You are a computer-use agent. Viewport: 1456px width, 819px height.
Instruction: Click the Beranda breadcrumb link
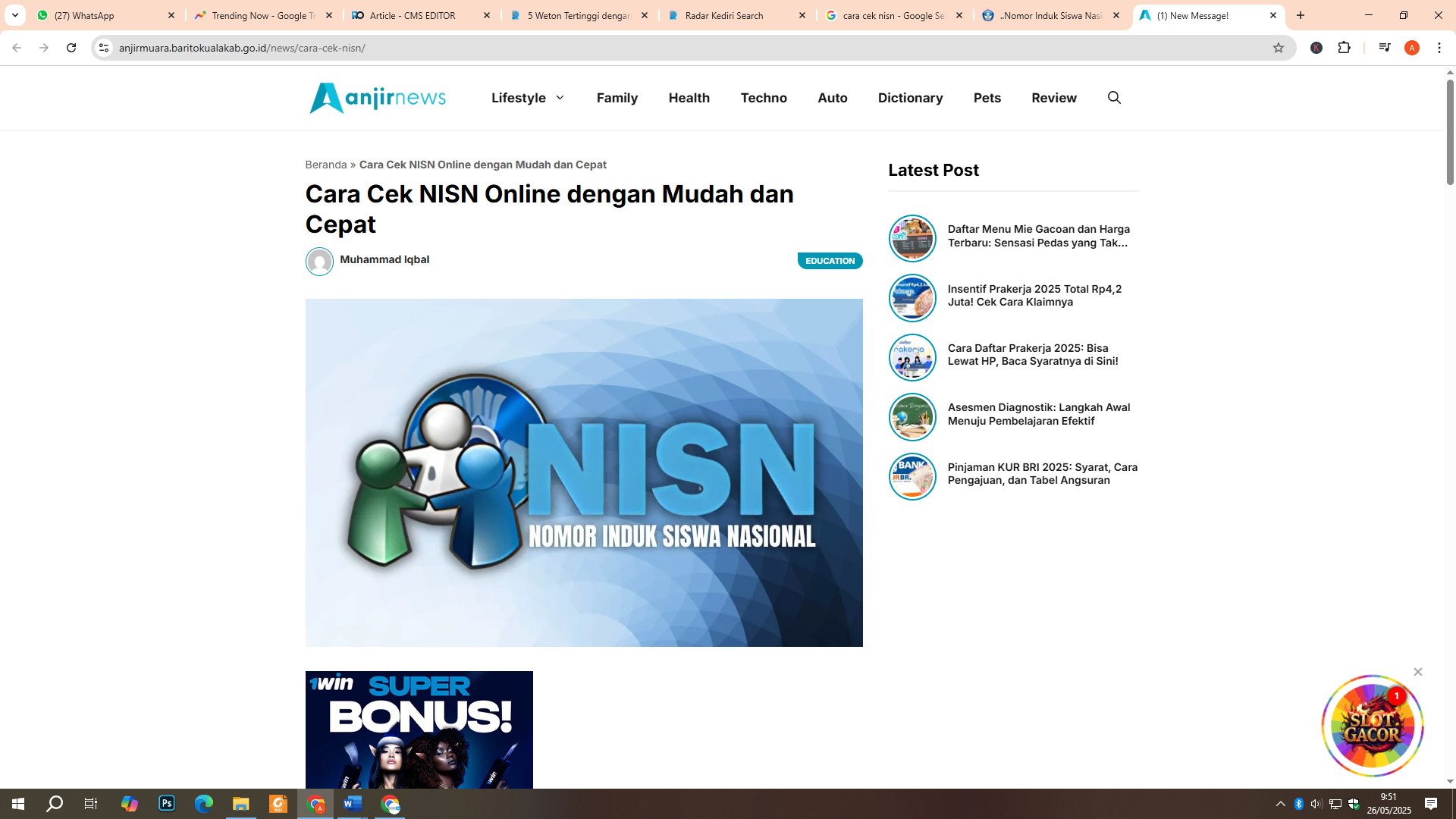[x=326, y=165]
